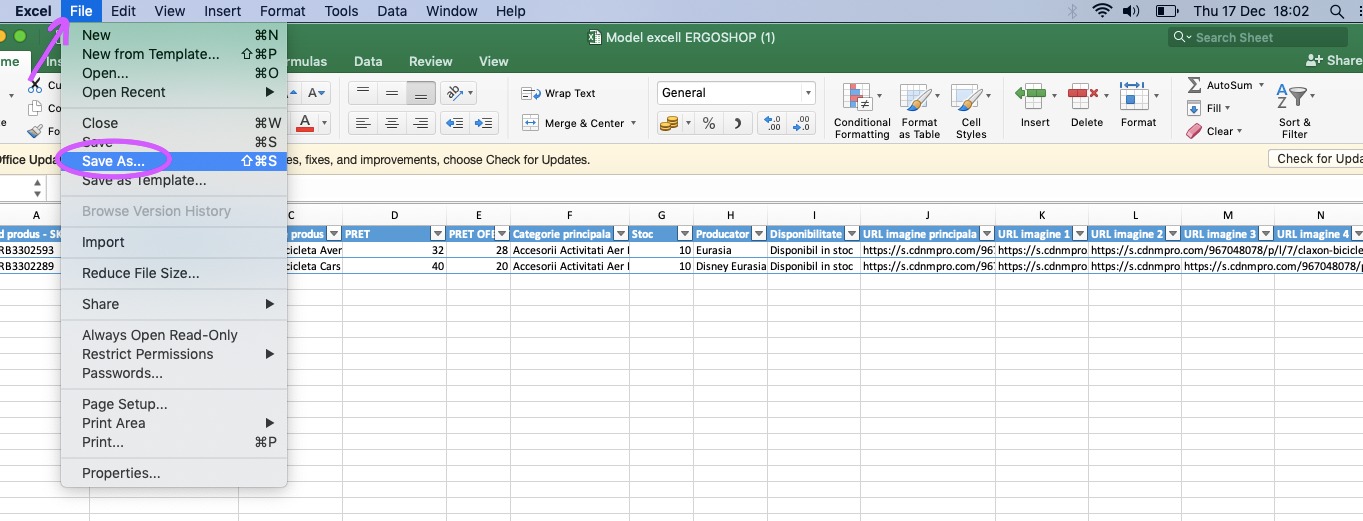
Task: Select Page Setup... in File menu
Action: point(174,404)
